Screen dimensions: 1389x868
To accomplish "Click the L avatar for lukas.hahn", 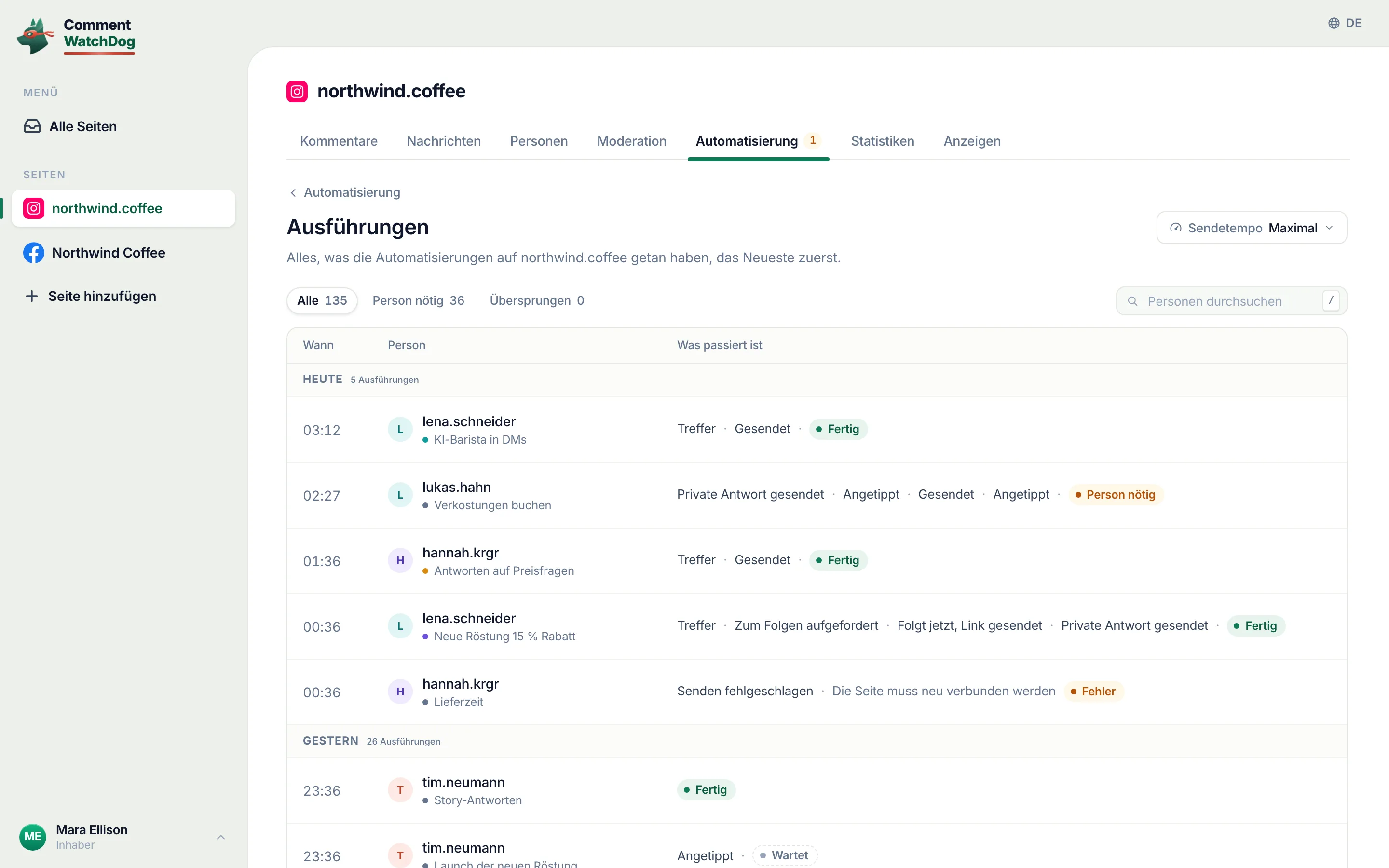I will 400,495.
